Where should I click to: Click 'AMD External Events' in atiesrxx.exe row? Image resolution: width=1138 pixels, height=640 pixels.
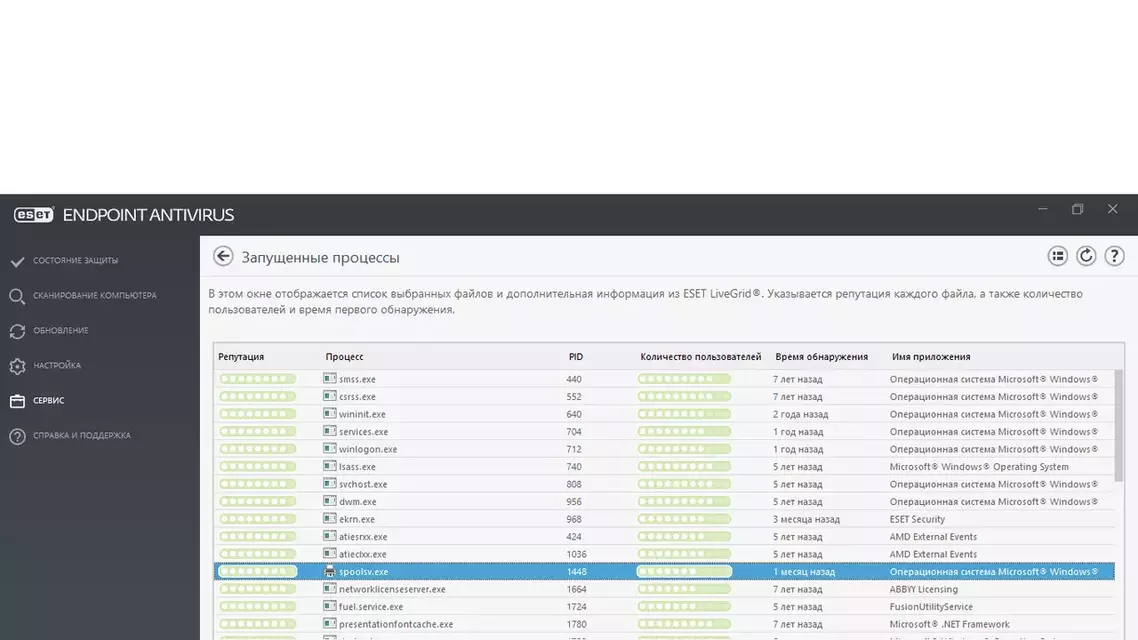(933, 536)
